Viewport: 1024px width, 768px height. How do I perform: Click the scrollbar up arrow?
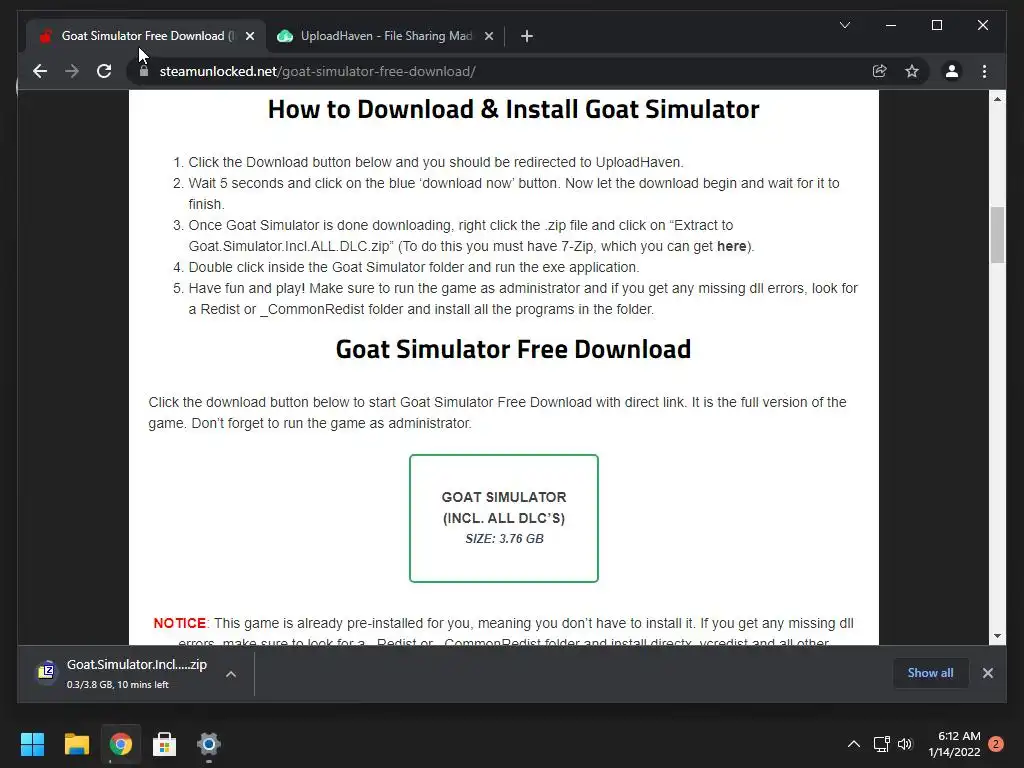click(x=997, y=99)
